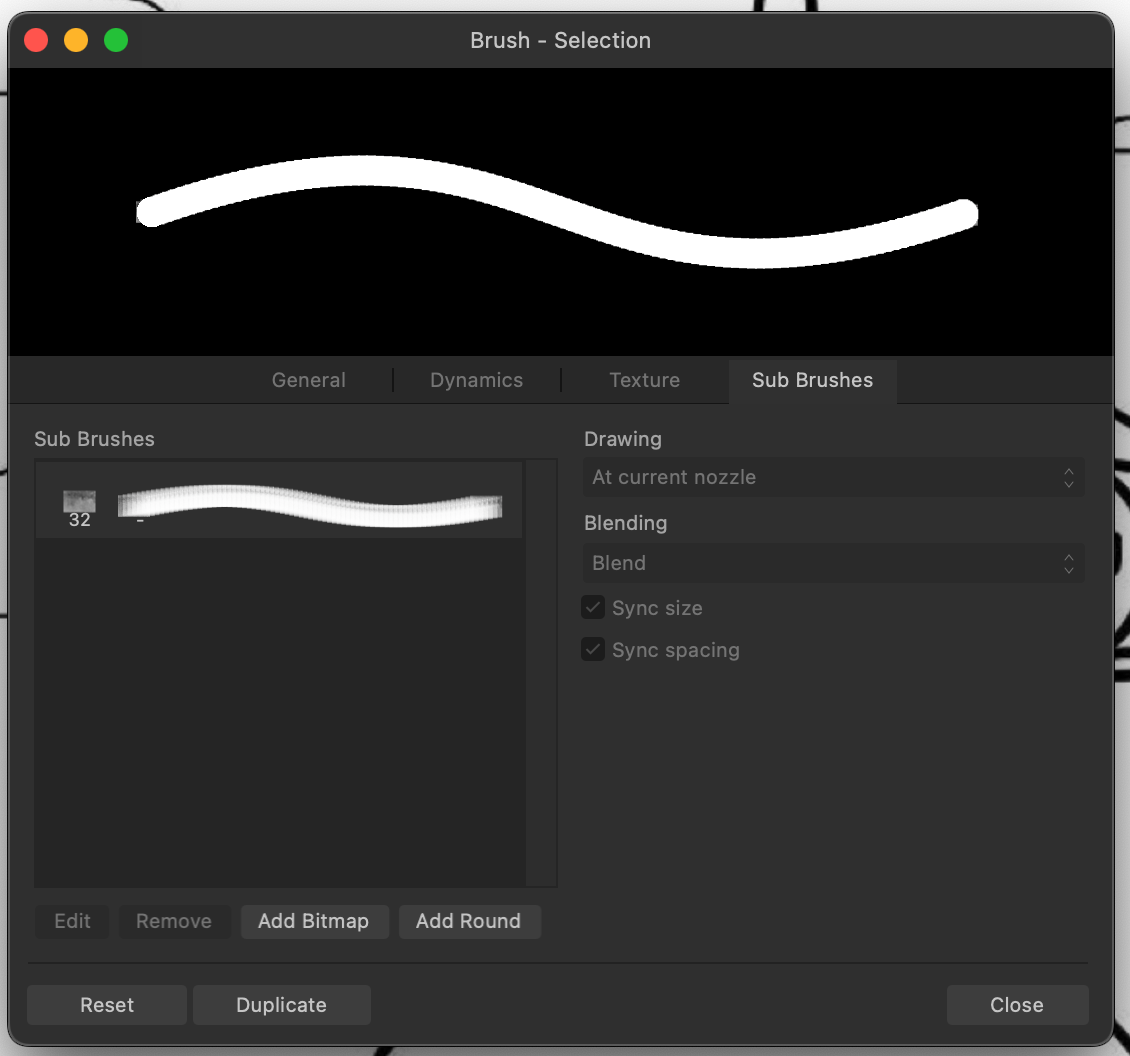The width and height of the screenshot is (1130, 1056).
Task: Click the Edit sub brush button
Action: click(72, 921)
